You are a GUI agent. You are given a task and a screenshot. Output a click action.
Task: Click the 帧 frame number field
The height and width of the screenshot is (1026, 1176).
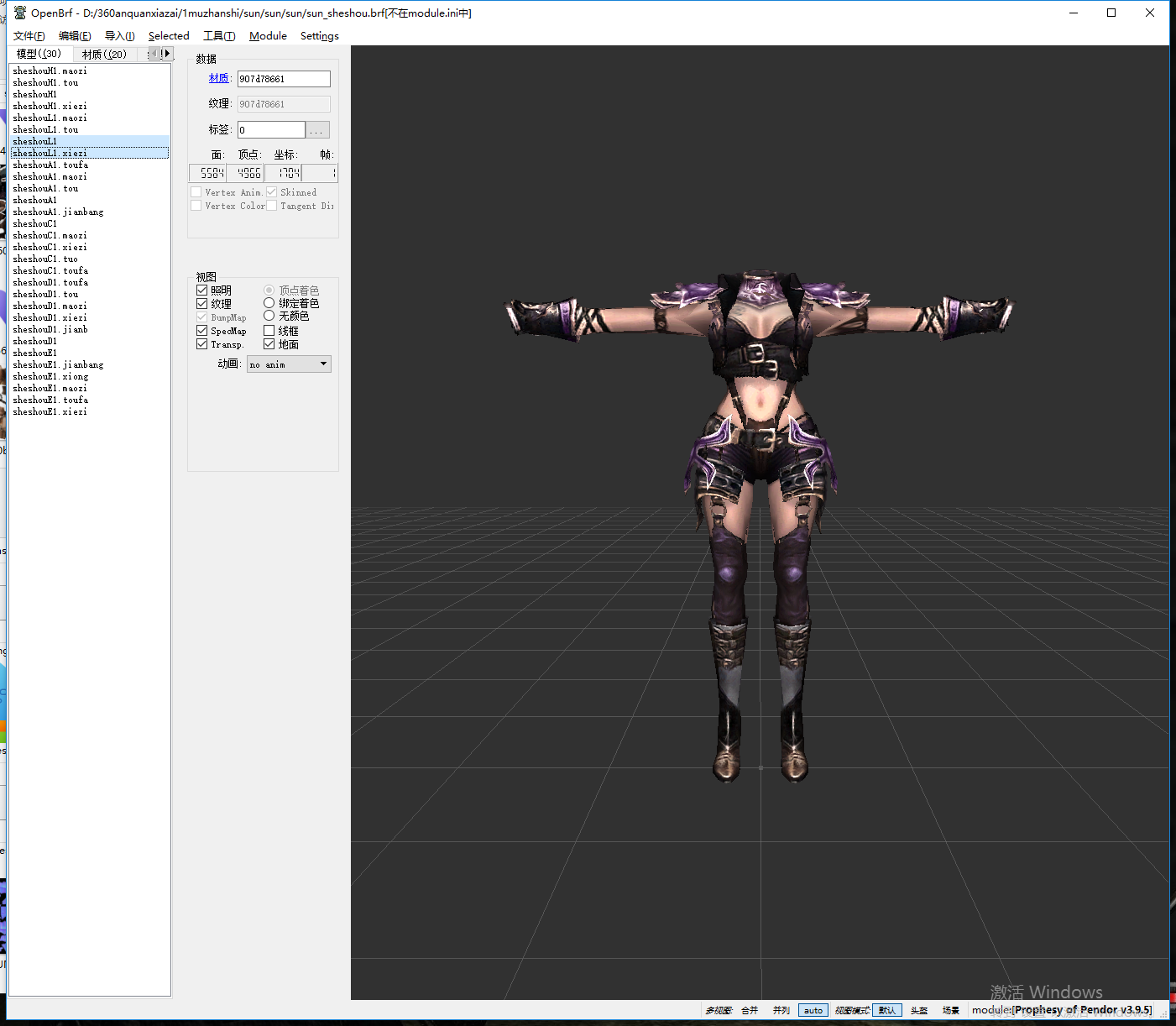click(320, 173)
